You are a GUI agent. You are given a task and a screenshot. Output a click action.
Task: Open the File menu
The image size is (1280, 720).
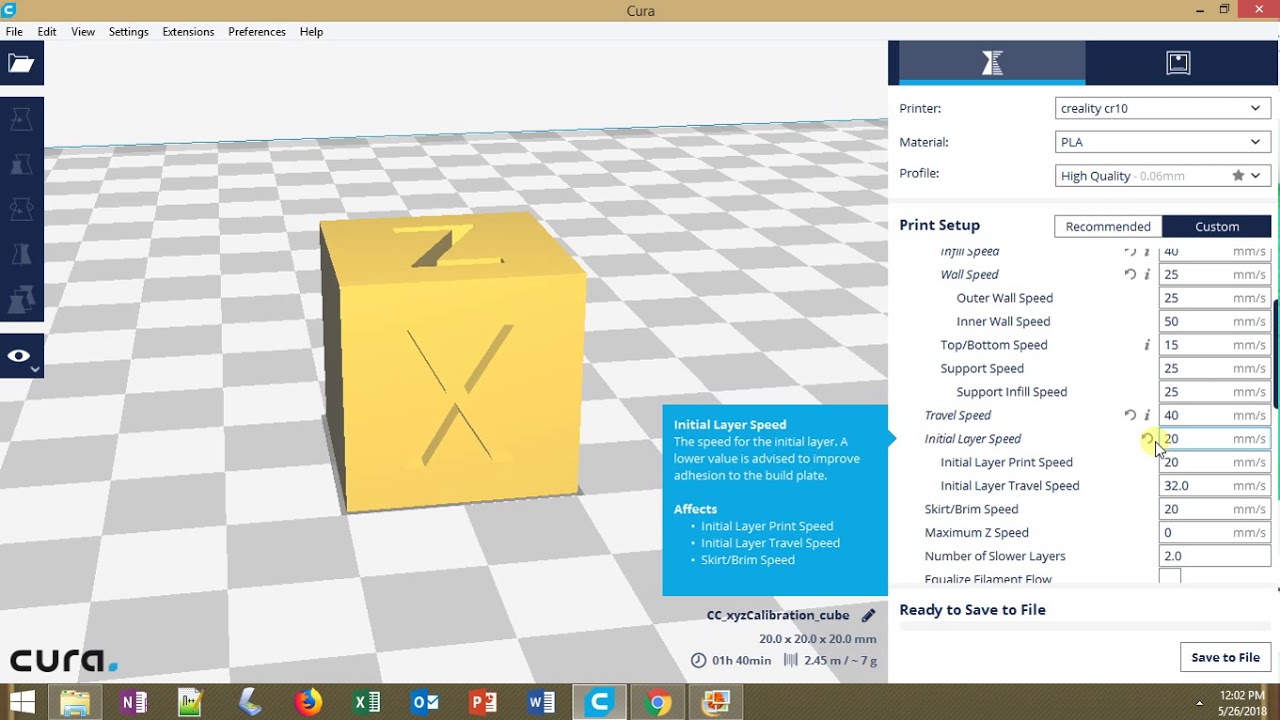pos(14,32)
